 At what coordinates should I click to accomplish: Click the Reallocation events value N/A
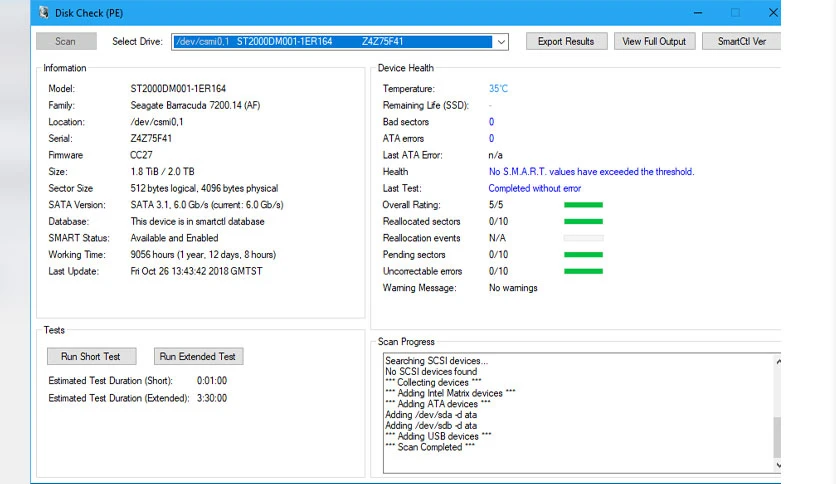pos(497,238)
